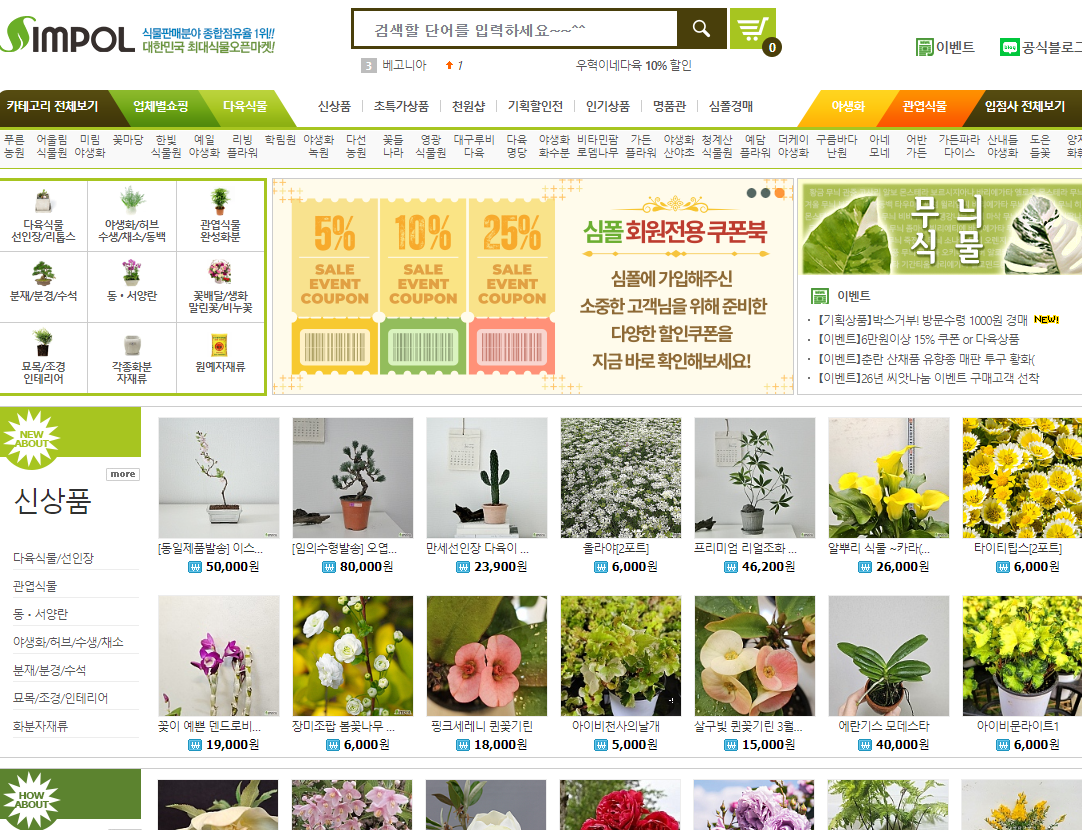Click the orange active banner indicator dot
Screen dimensions: 1082x830
[780, 193]
